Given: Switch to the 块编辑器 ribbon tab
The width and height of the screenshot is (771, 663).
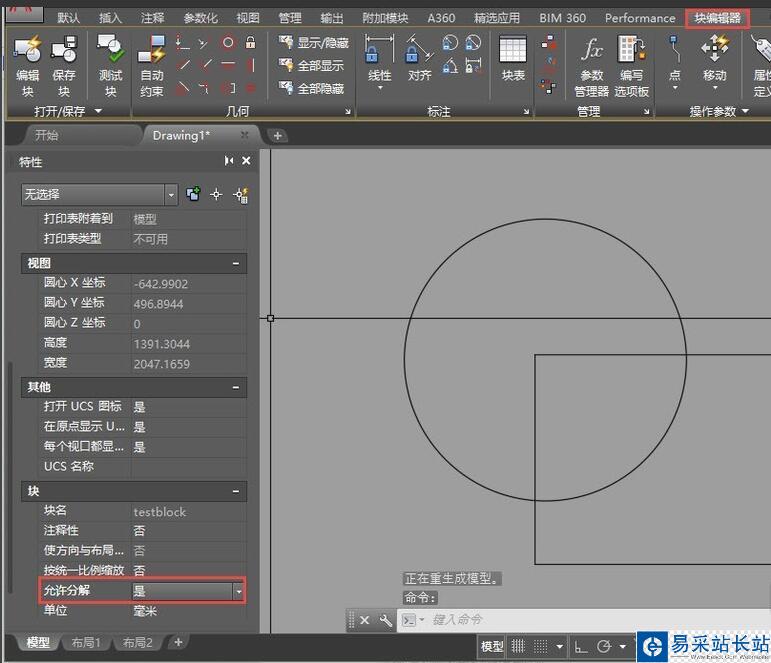Looking at the screenshot, I should pos(717,18).
